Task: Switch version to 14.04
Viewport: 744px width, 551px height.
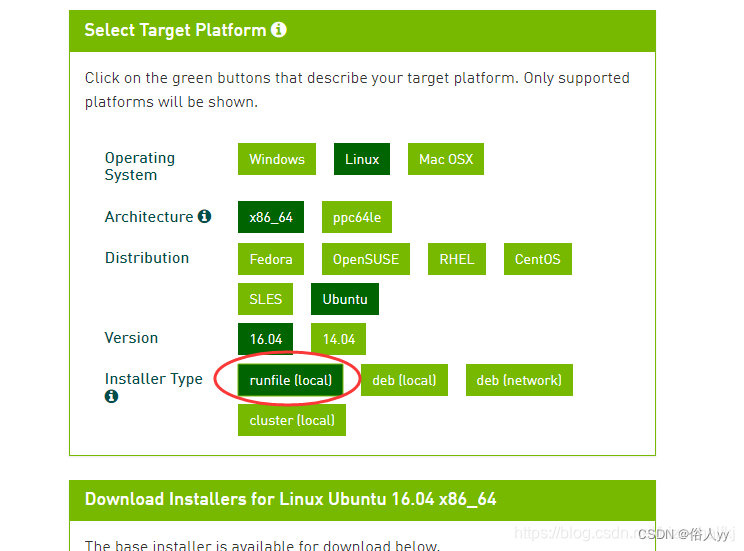Action: [339, 339]
